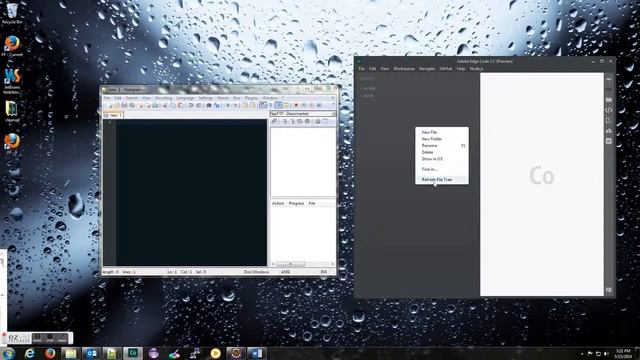Open Internet Explorer from the taskbar
This screenshot has width=640, height=360.
click(x=29, y=353)
